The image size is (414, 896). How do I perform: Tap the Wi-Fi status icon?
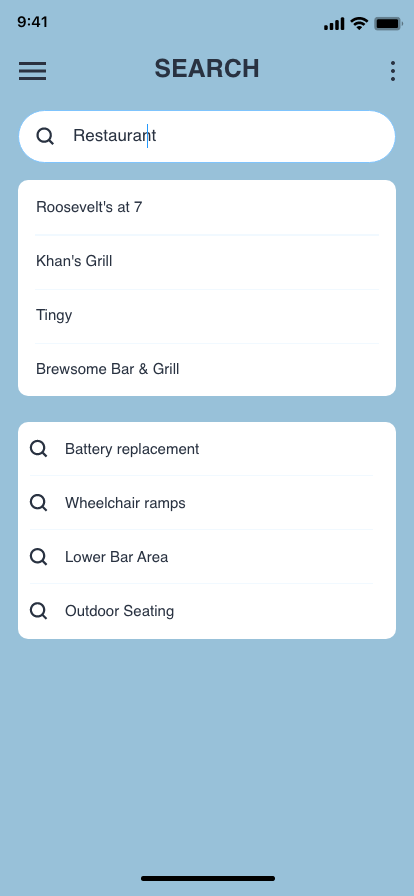click(359, 23)
